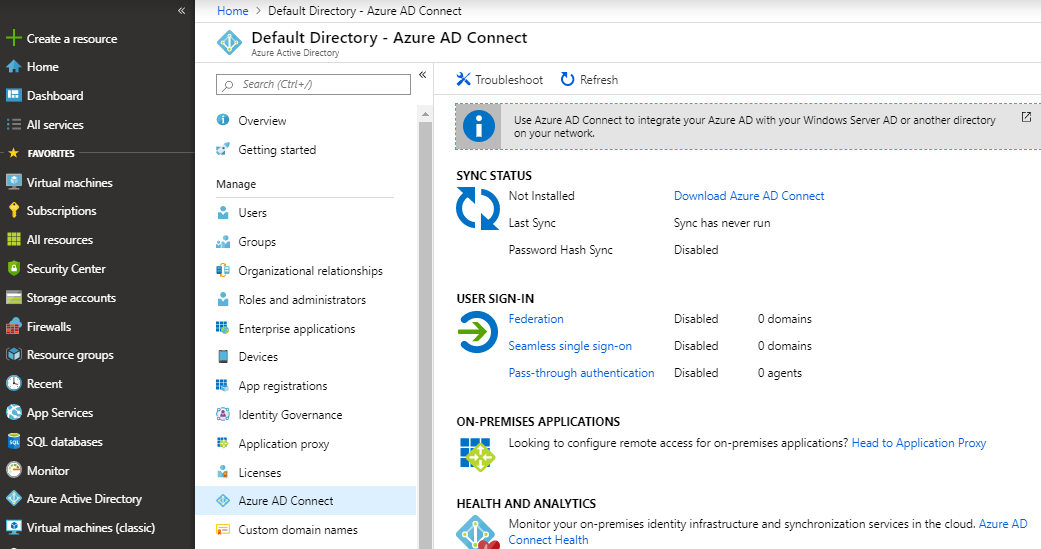Click the Troubleshoot toolbar button
This screenshot has height=549, width=1041.
tap(499, 80)
